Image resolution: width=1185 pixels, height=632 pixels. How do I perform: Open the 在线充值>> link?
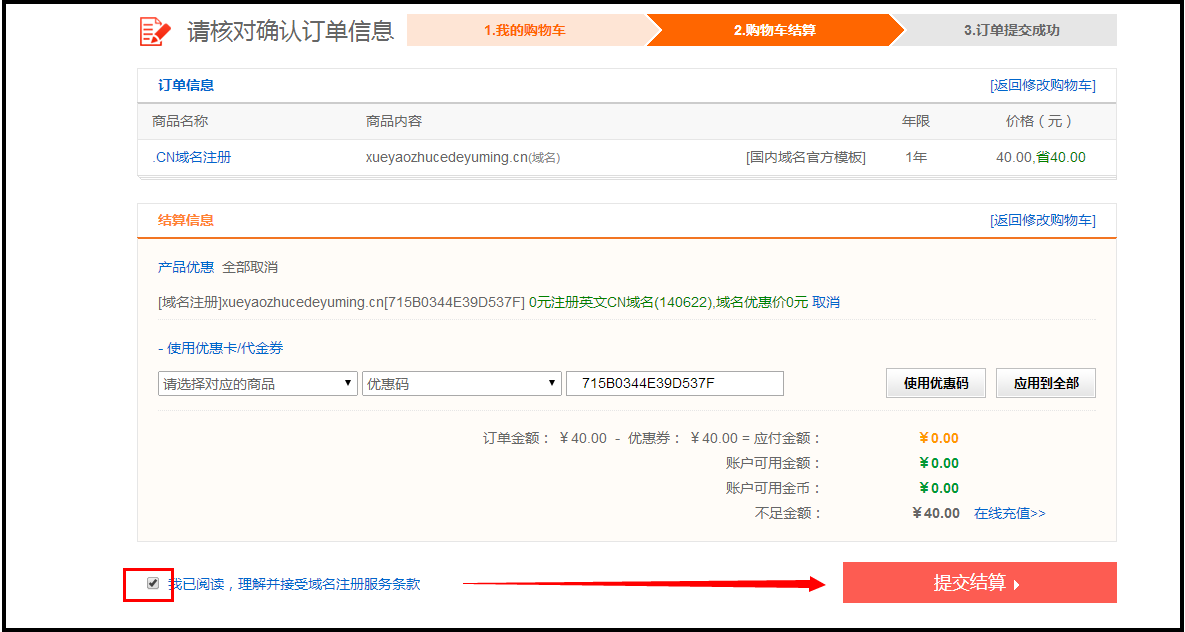1009,513
